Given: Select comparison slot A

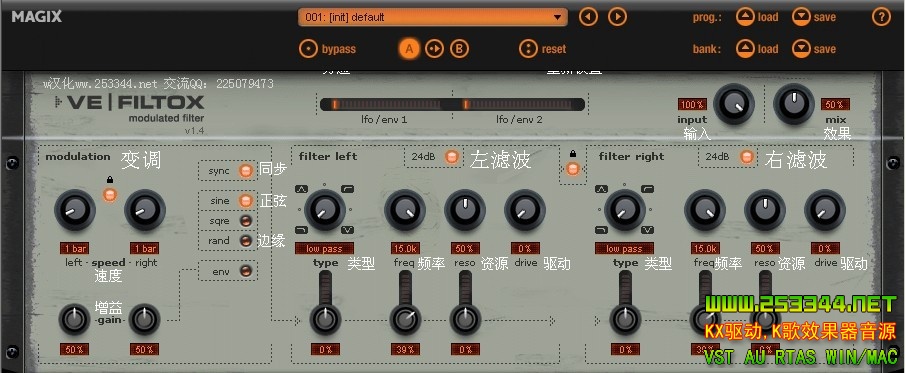Looking at the screenshot, I should 409,49.
